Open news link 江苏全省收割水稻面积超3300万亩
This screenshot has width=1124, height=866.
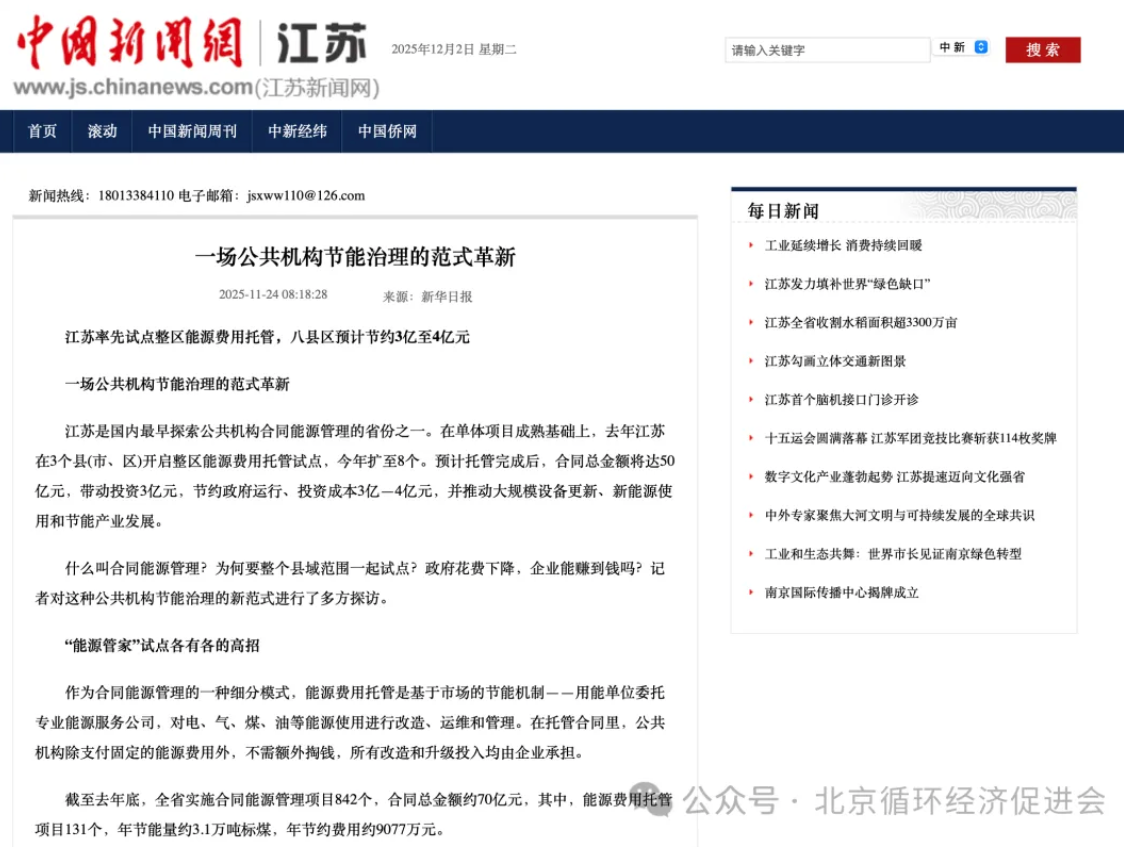tap(860, 323)
